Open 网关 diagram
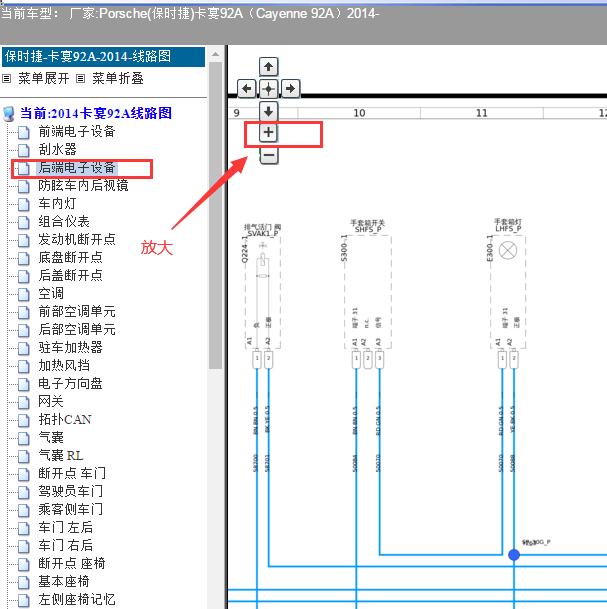This screenshot has width=607, height=609. (x=51, y=401)
